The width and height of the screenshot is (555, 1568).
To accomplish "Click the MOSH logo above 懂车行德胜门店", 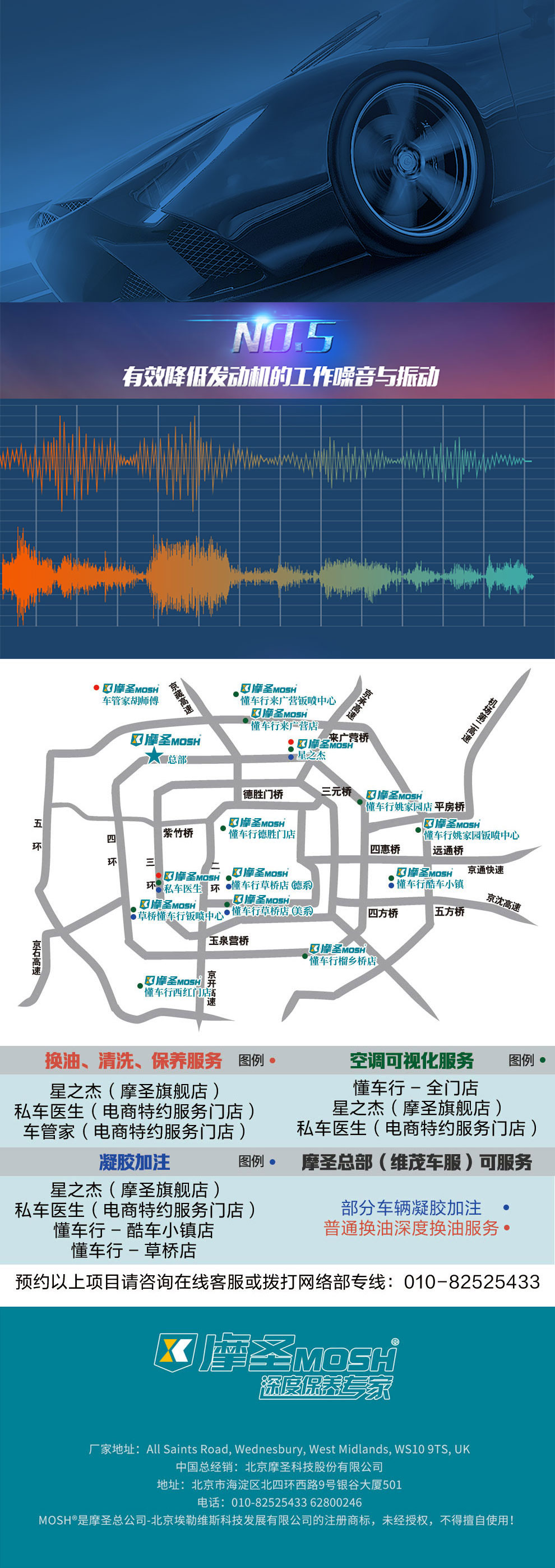I will [x=257, y=822].
